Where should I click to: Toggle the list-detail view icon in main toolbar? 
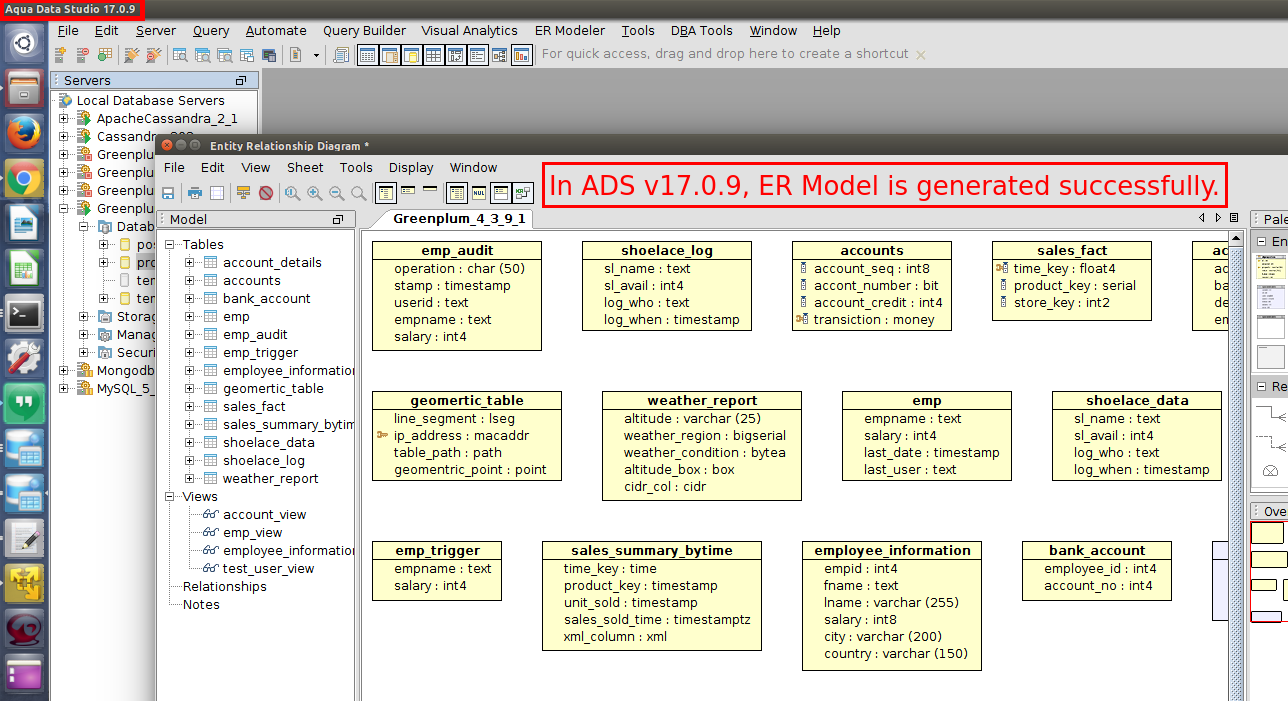click(477, 55)
